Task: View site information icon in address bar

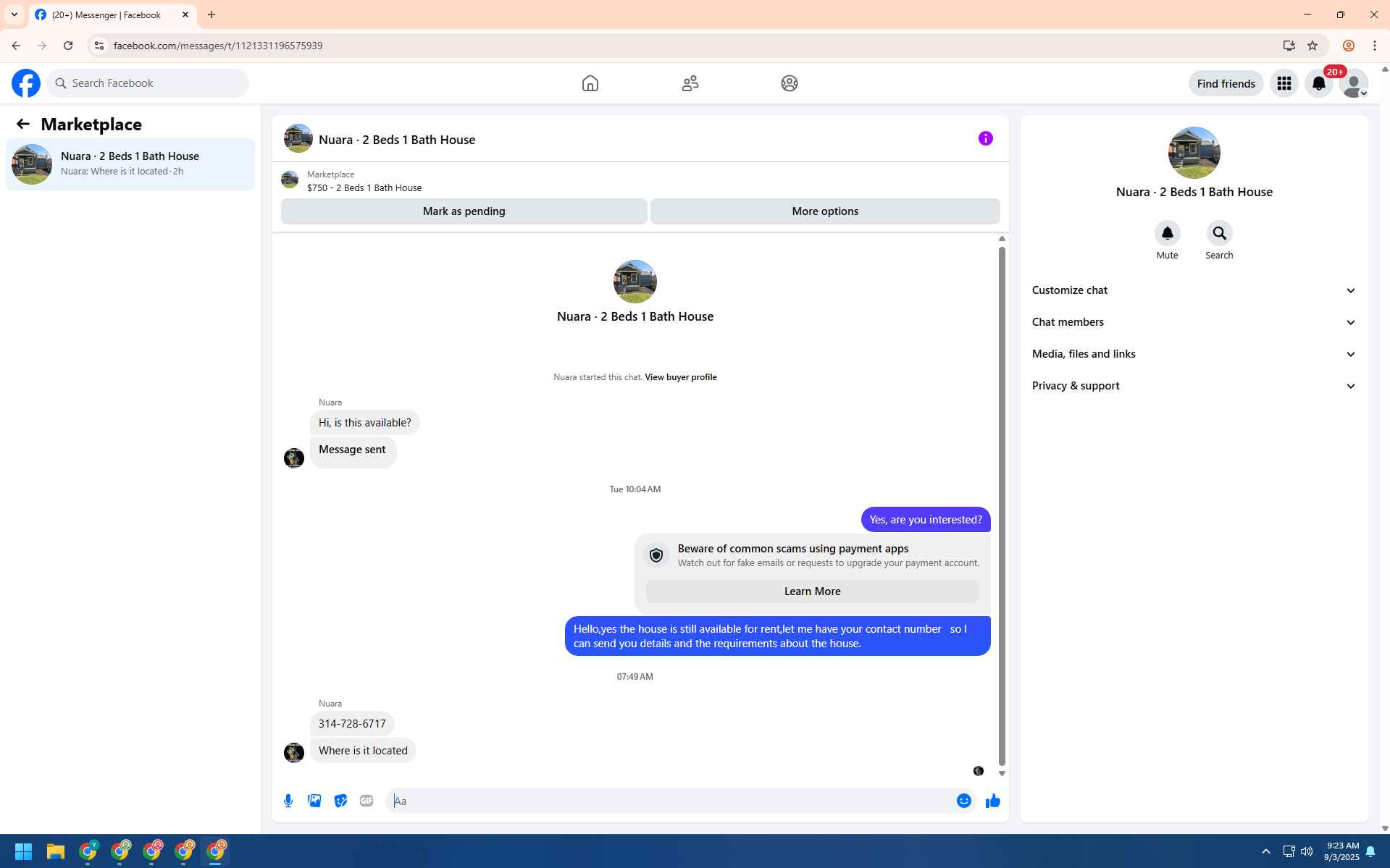Action: click(x=99, y=46)
